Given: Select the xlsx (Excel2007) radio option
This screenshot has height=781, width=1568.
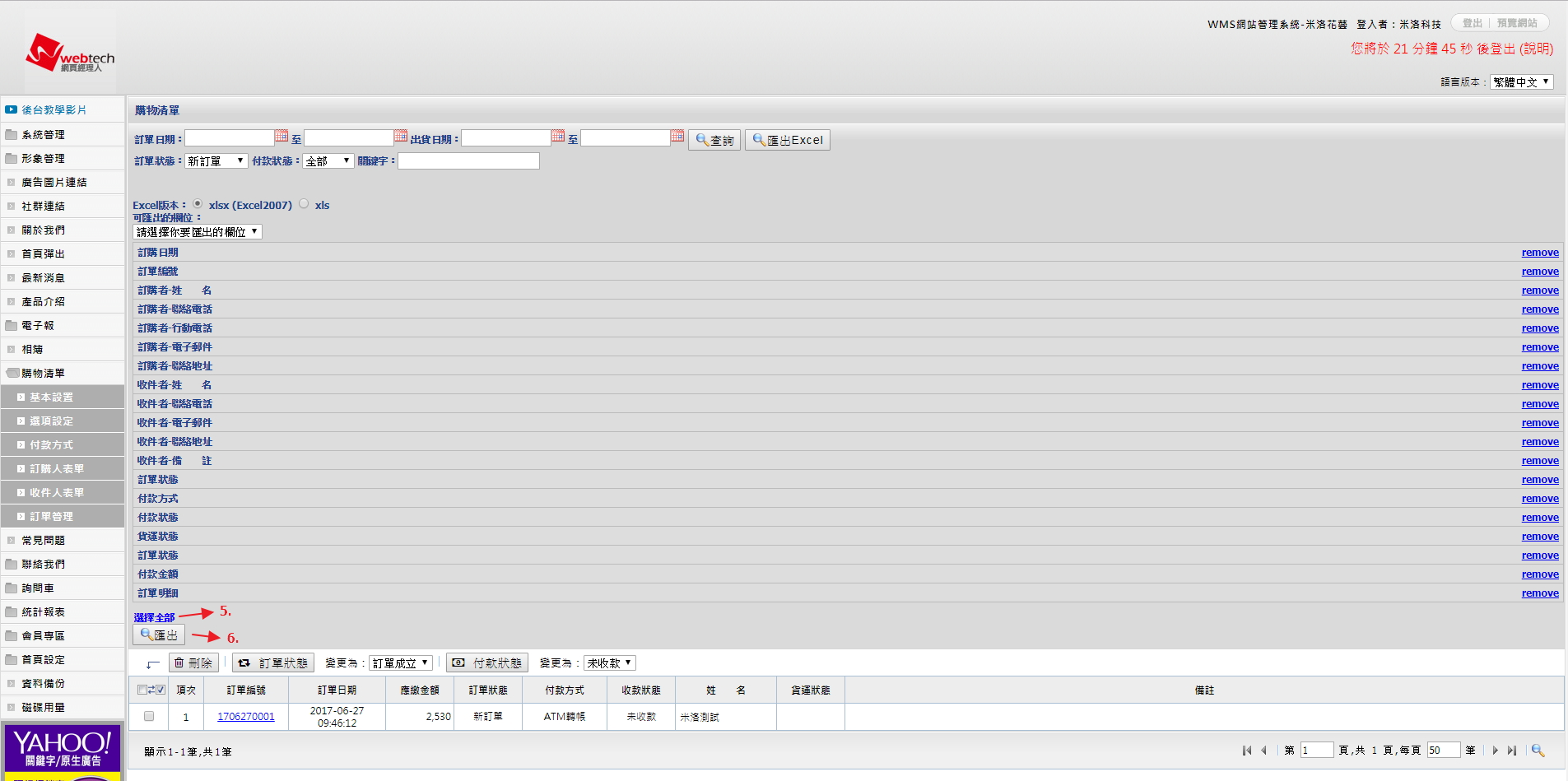Looking at the screenshot, I should point(198,204).
